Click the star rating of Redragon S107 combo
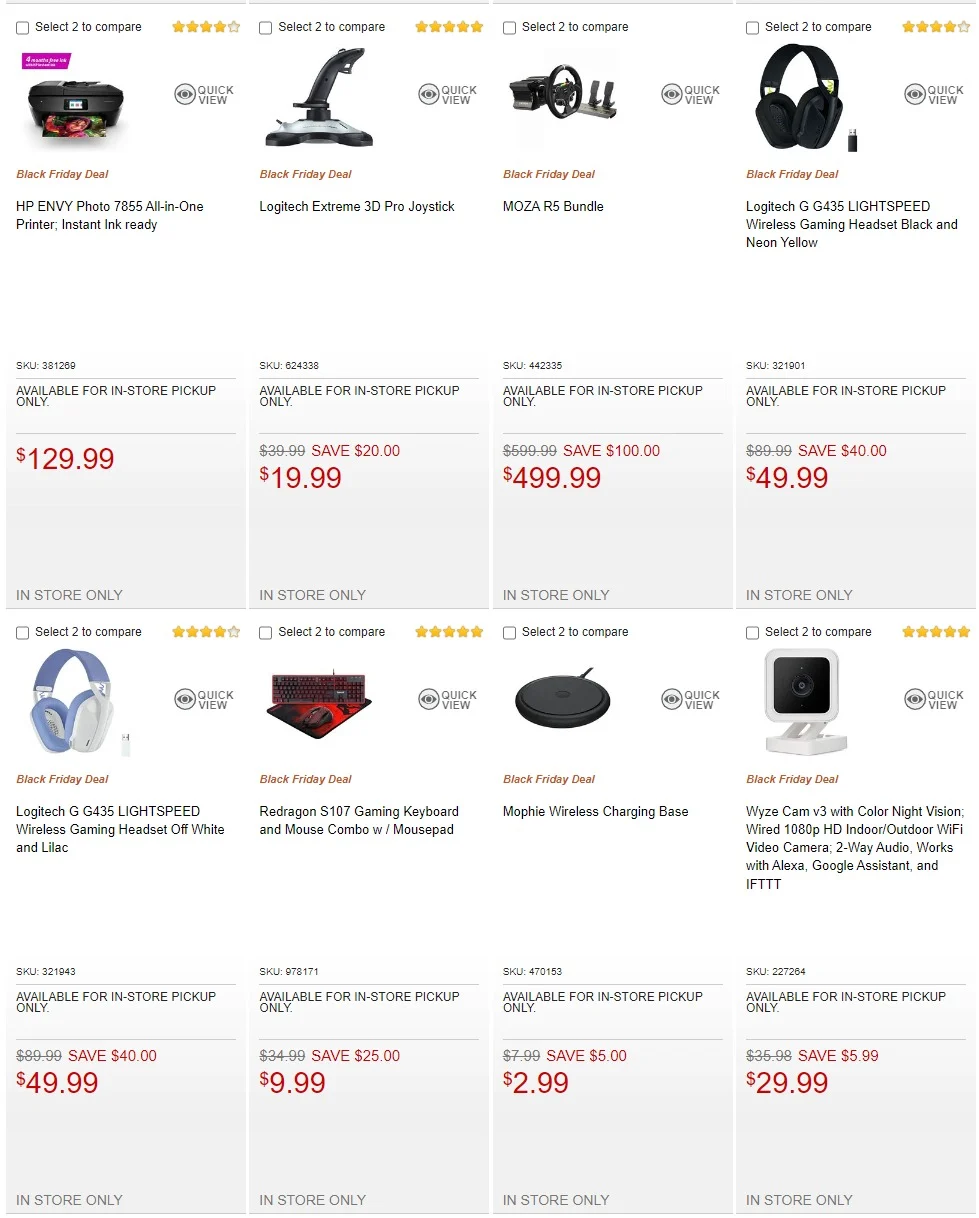 click(449, 632)
